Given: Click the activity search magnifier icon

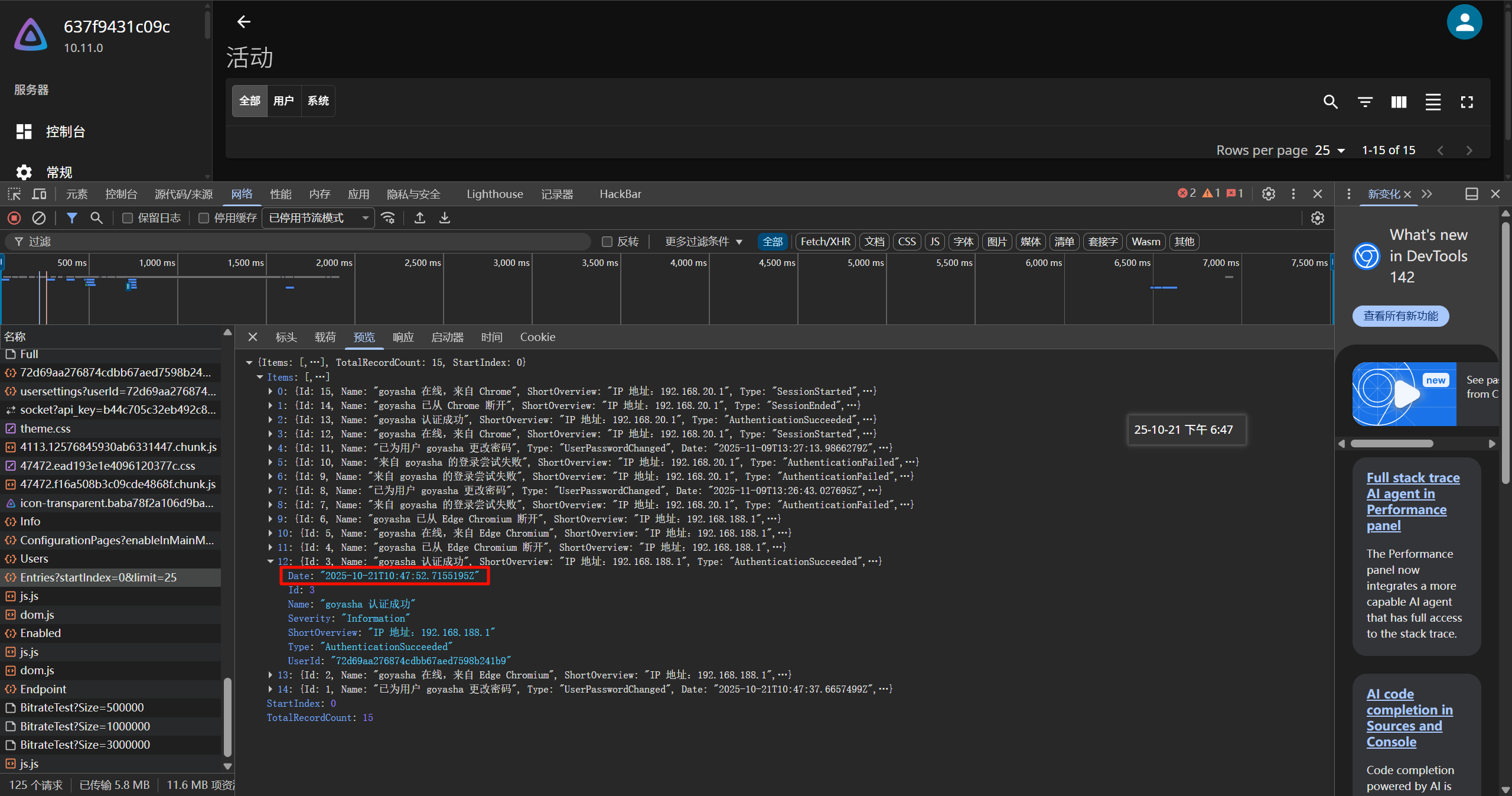Looking at the screenshot, I should (x=1330, y=102).
